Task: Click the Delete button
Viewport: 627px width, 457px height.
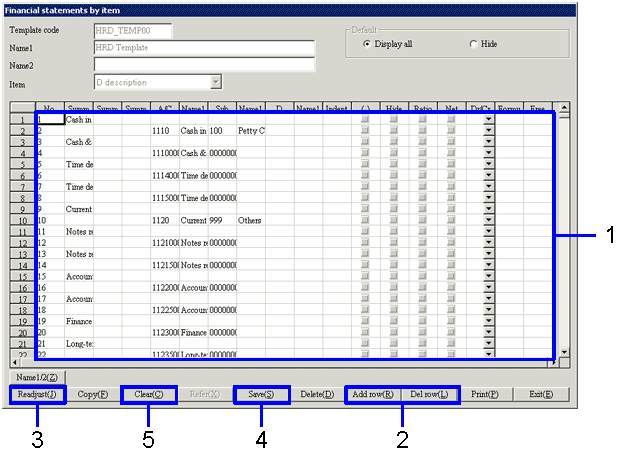Action: click(316, 394)
